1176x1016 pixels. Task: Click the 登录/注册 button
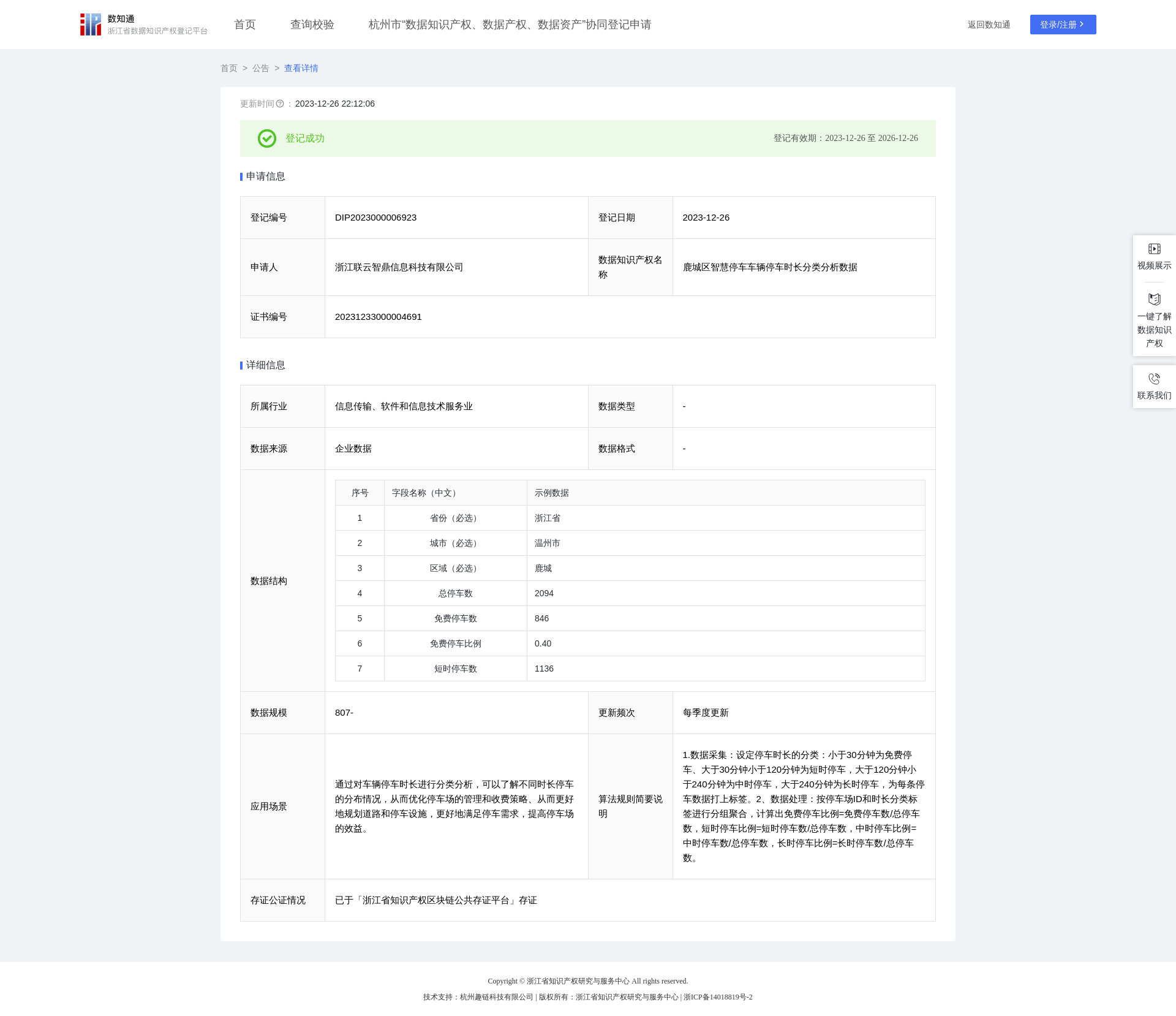[x=1063, y=25]
